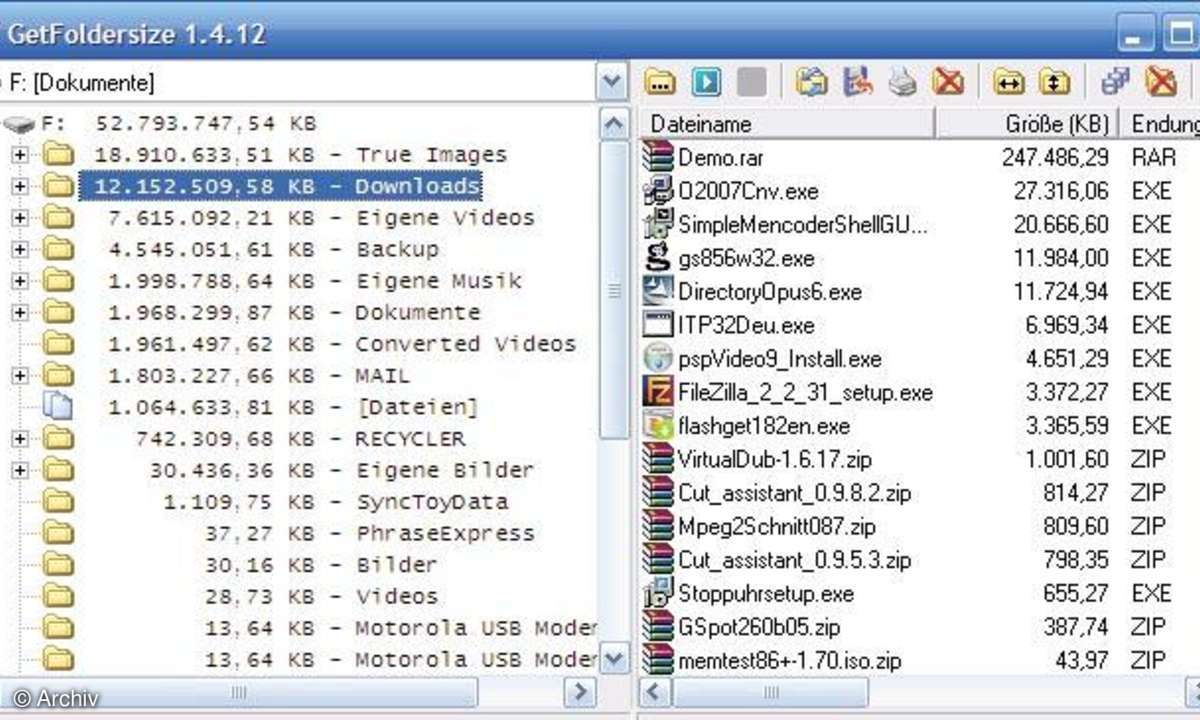
Task: Select Cut_assistant_0.9.8.2.zip file
Action: click(x=794, y=493)
